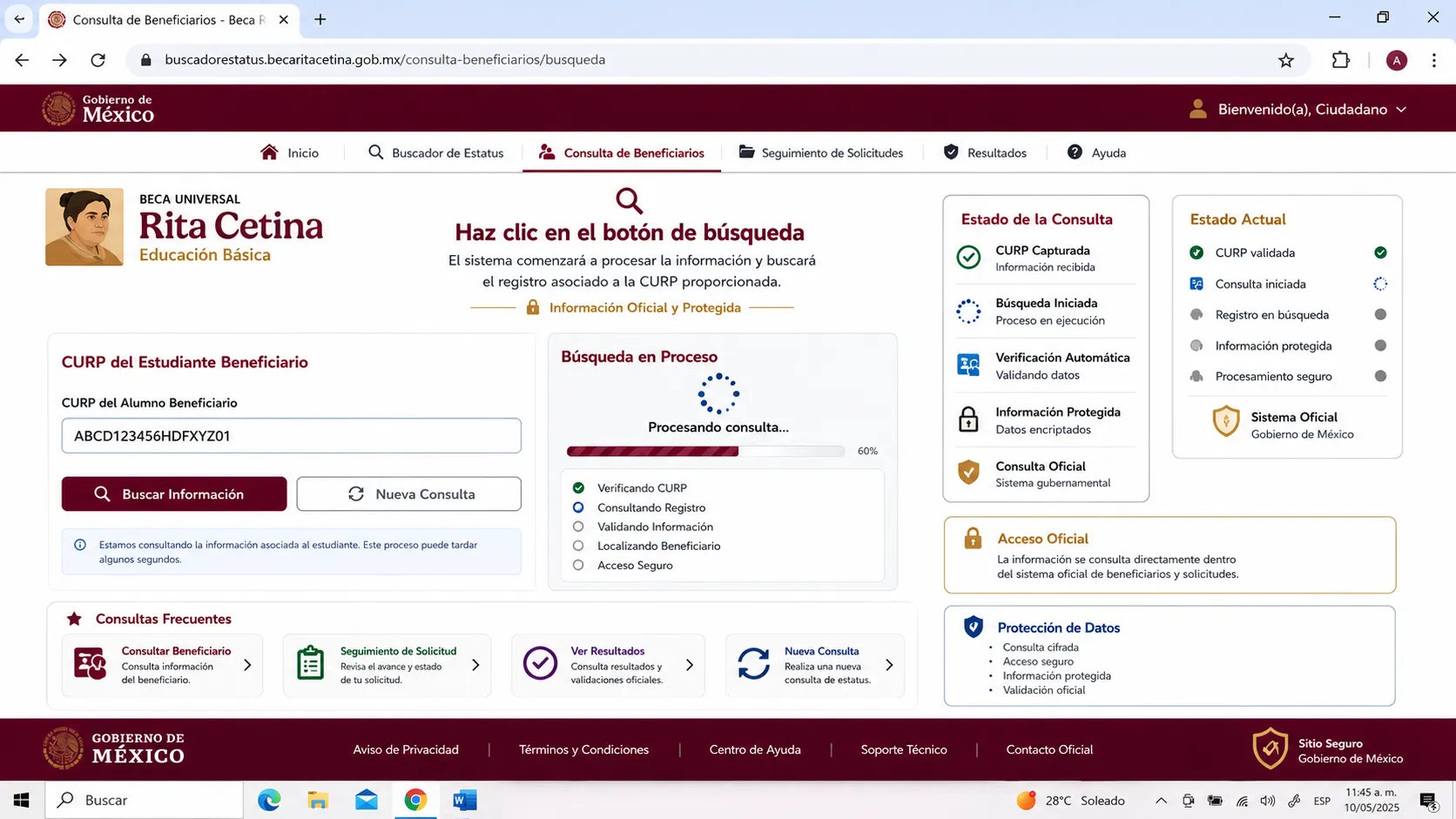The height and width of the screenshot is (819, 1456).
Task: Click the Buscar Información button
Action: [x=174, y=493]
